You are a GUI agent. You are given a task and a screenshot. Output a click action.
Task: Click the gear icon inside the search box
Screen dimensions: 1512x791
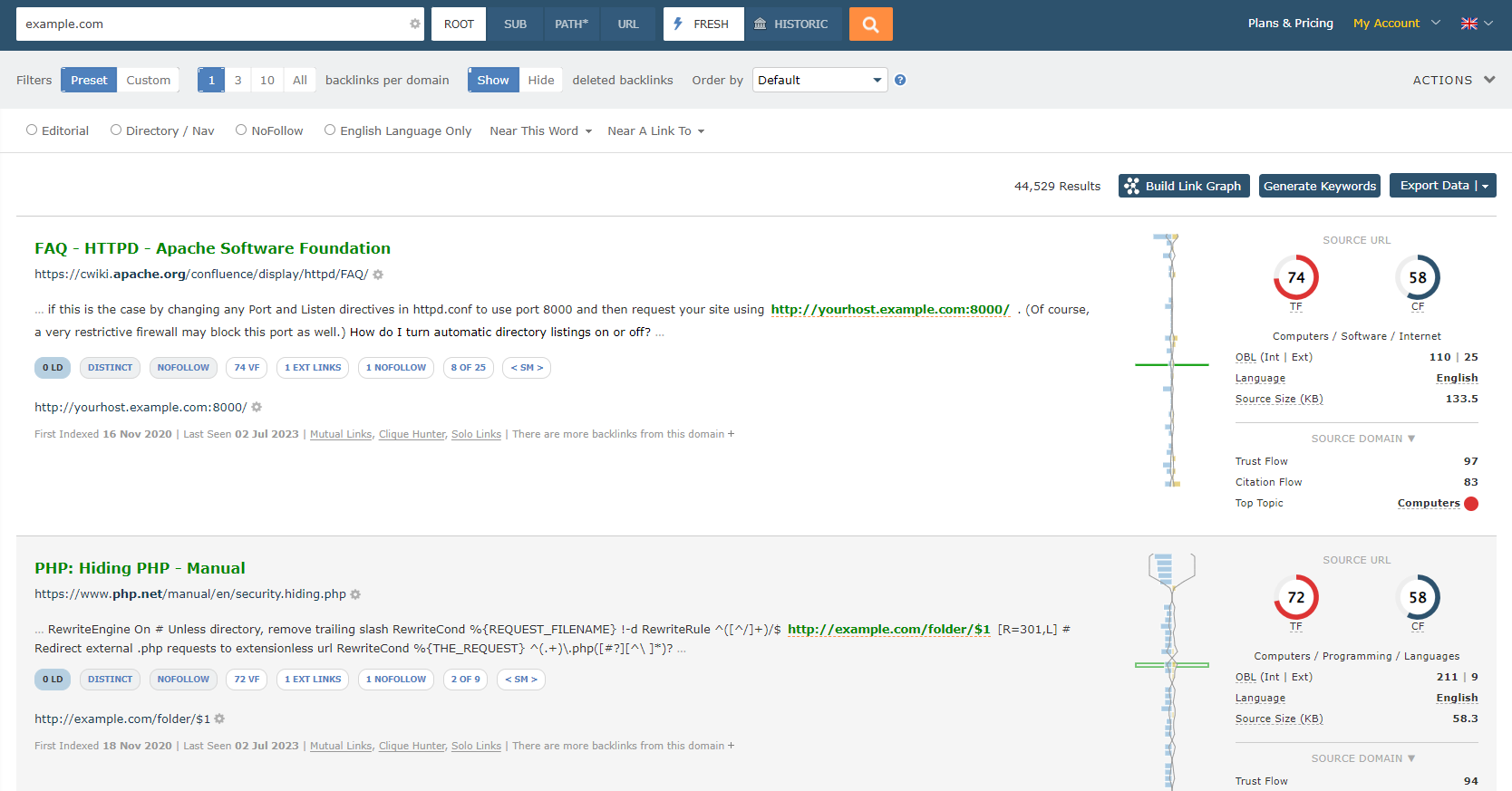coord(415,24)
